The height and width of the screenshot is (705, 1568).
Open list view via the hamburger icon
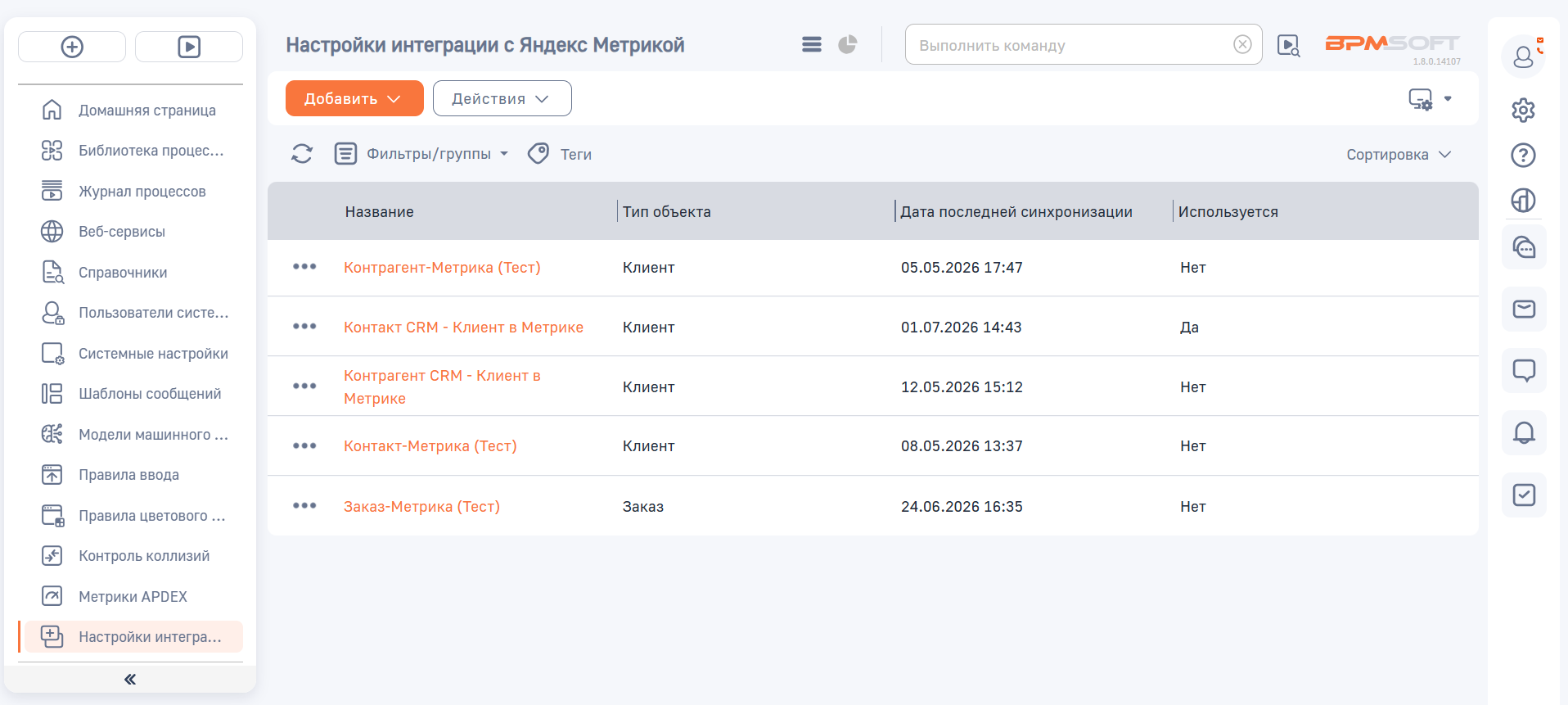[x=811, y=44]
